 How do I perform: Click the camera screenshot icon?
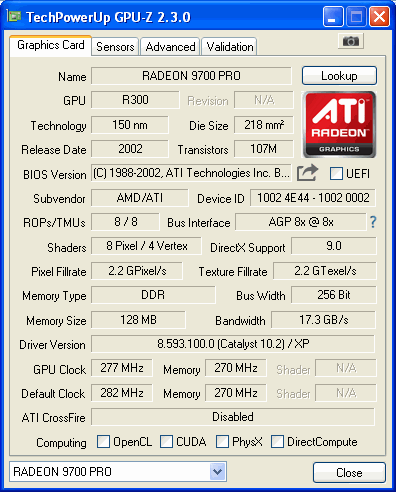click(351, 41)
